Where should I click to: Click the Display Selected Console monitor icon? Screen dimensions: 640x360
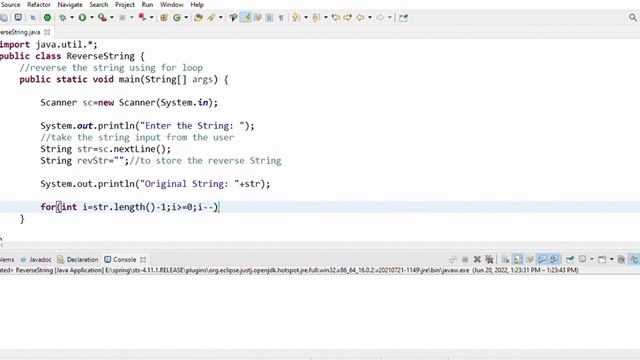point(582,259)
